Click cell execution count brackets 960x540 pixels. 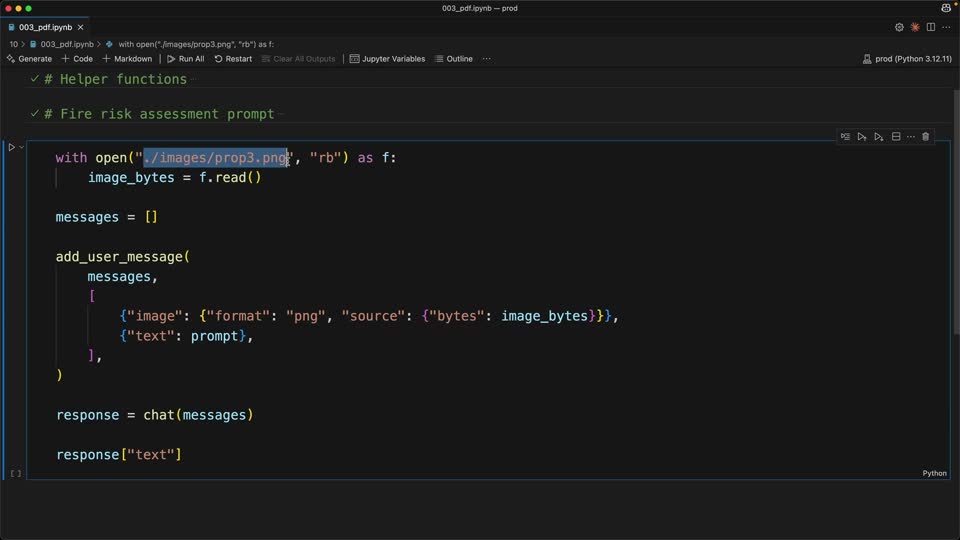[x=16, y=473]
